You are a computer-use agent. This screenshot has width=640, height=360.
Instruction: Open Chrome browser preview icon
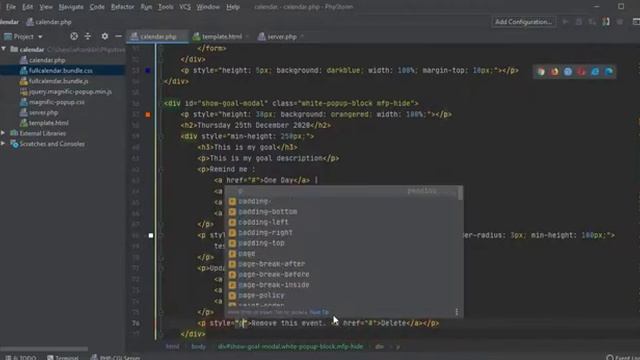point(541,72)
